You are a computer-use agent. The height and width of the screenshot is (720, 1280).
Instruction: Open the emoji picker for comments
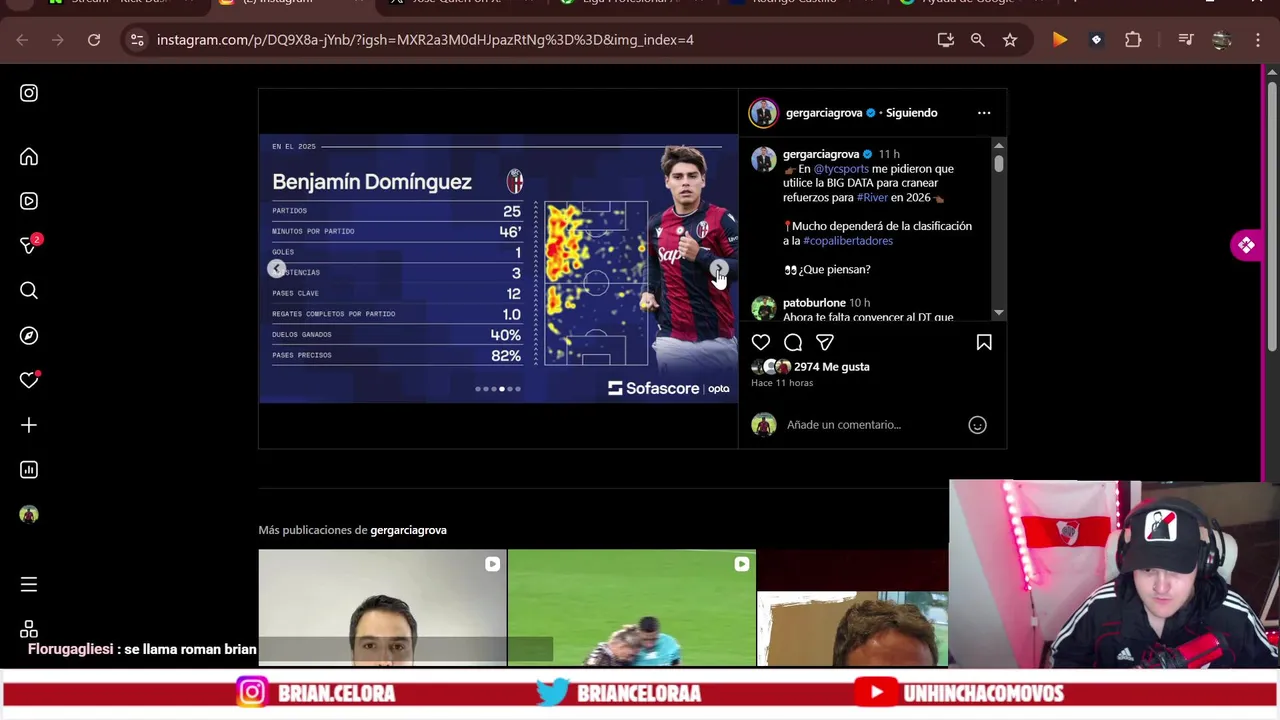(977, 425)
